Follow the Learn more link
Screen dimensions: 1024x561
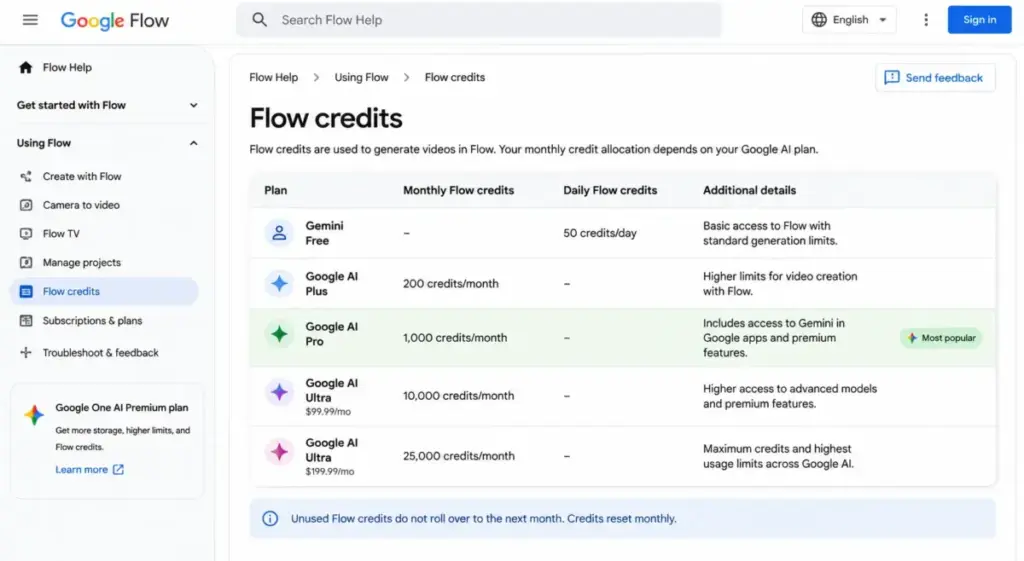82,470
